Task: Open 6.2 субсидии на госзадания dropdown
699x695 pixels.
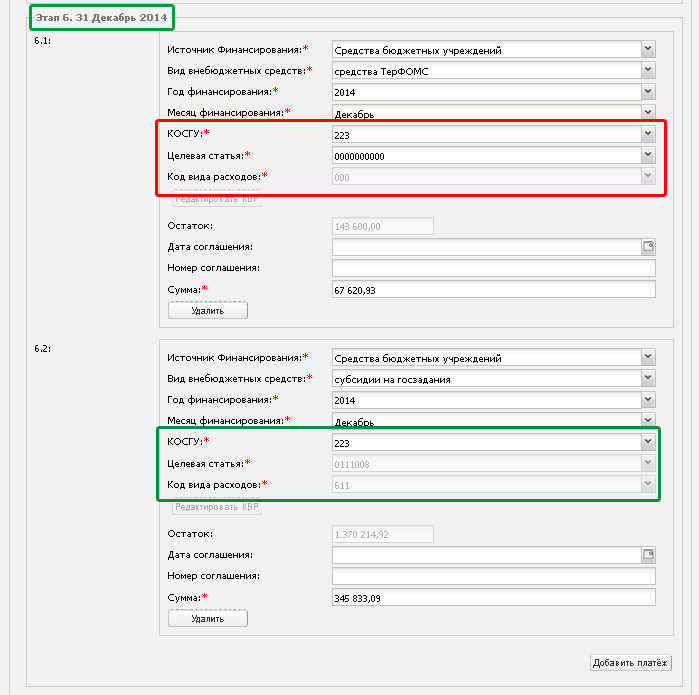Action: 648,378
